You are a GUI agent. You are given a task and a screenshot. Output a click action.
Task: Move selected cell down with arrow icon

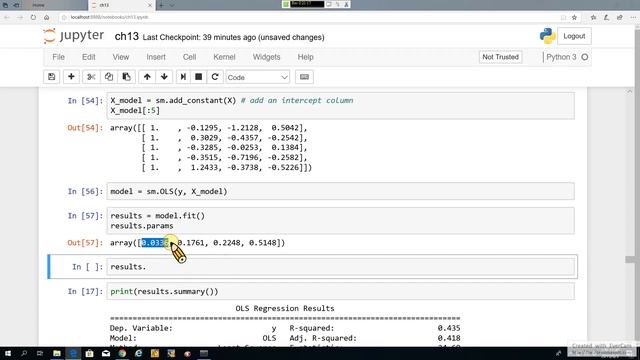coord(164,77)
